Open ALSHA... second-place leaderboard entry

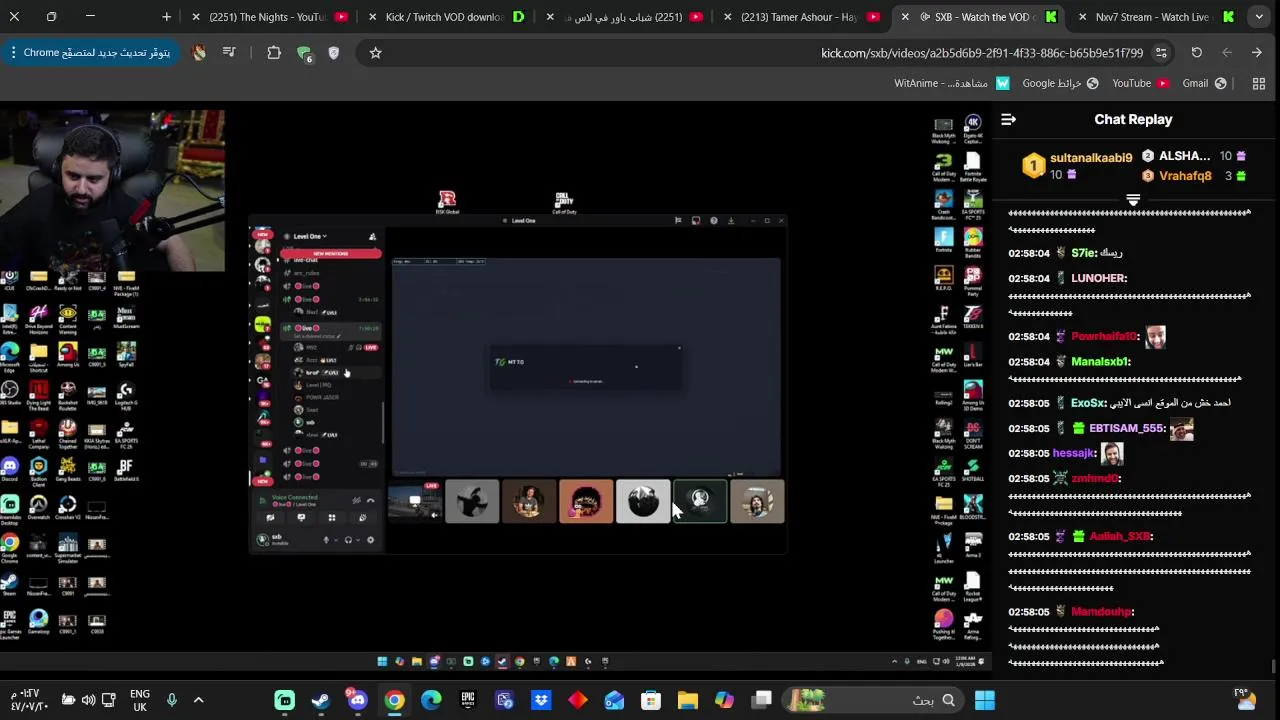(1185, 156)
